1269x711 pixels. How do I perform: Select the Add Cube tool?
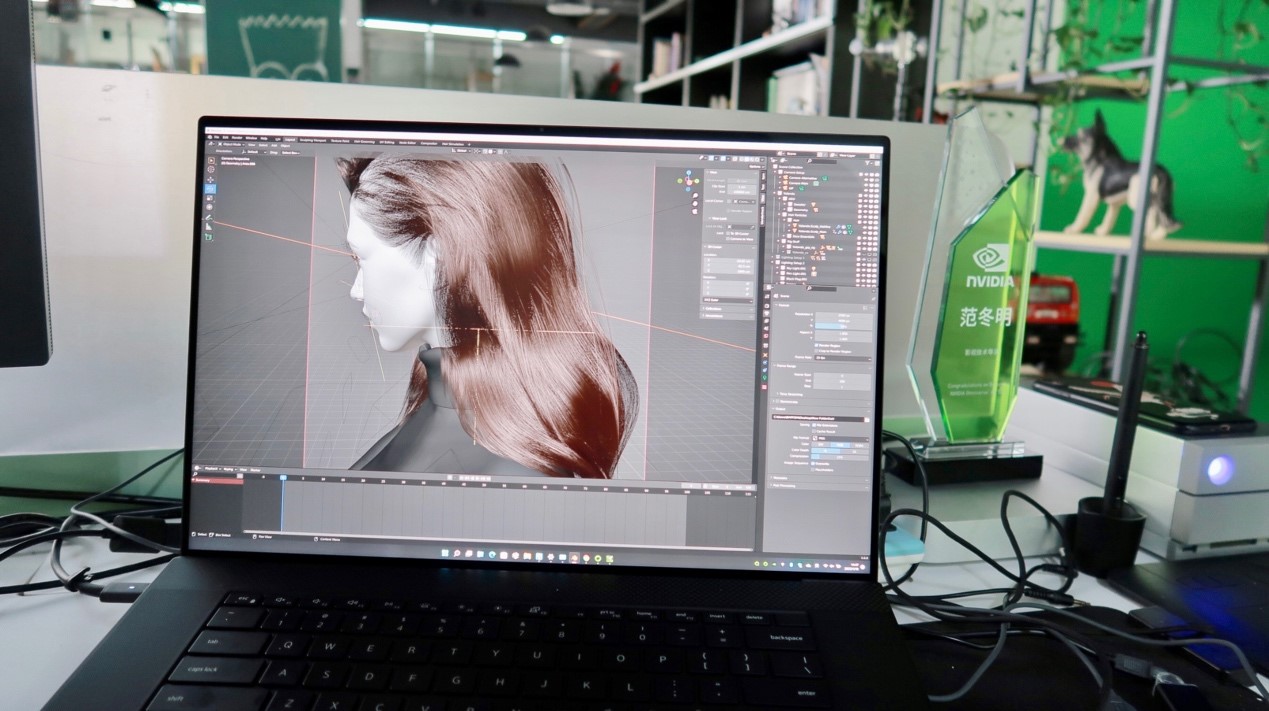210,237
